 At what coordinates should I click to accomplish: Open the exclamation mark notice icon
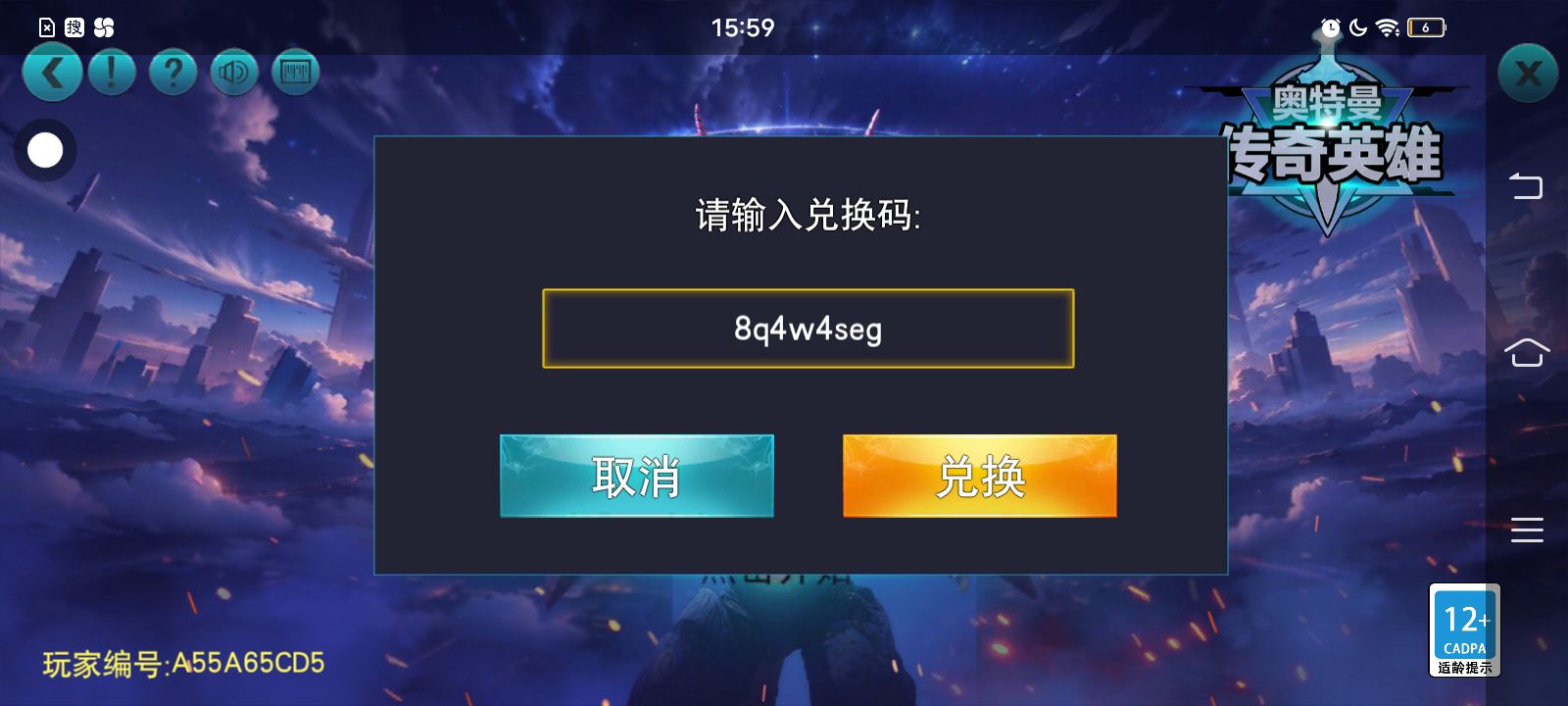pyautogui.click(x=112, y=74)
